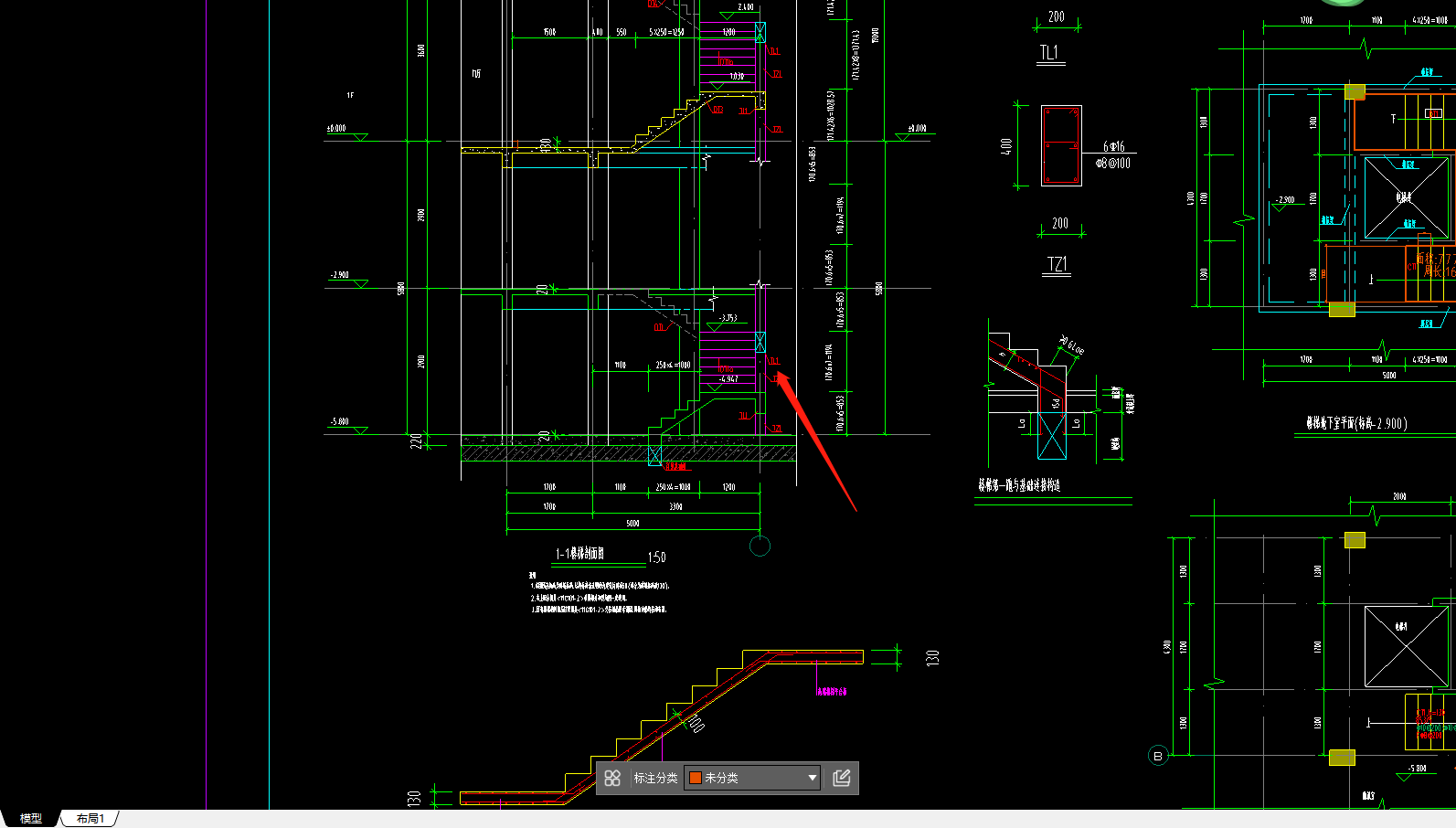
Task: Click the 220 slab thickness dimension
Action: coord(417,441)
